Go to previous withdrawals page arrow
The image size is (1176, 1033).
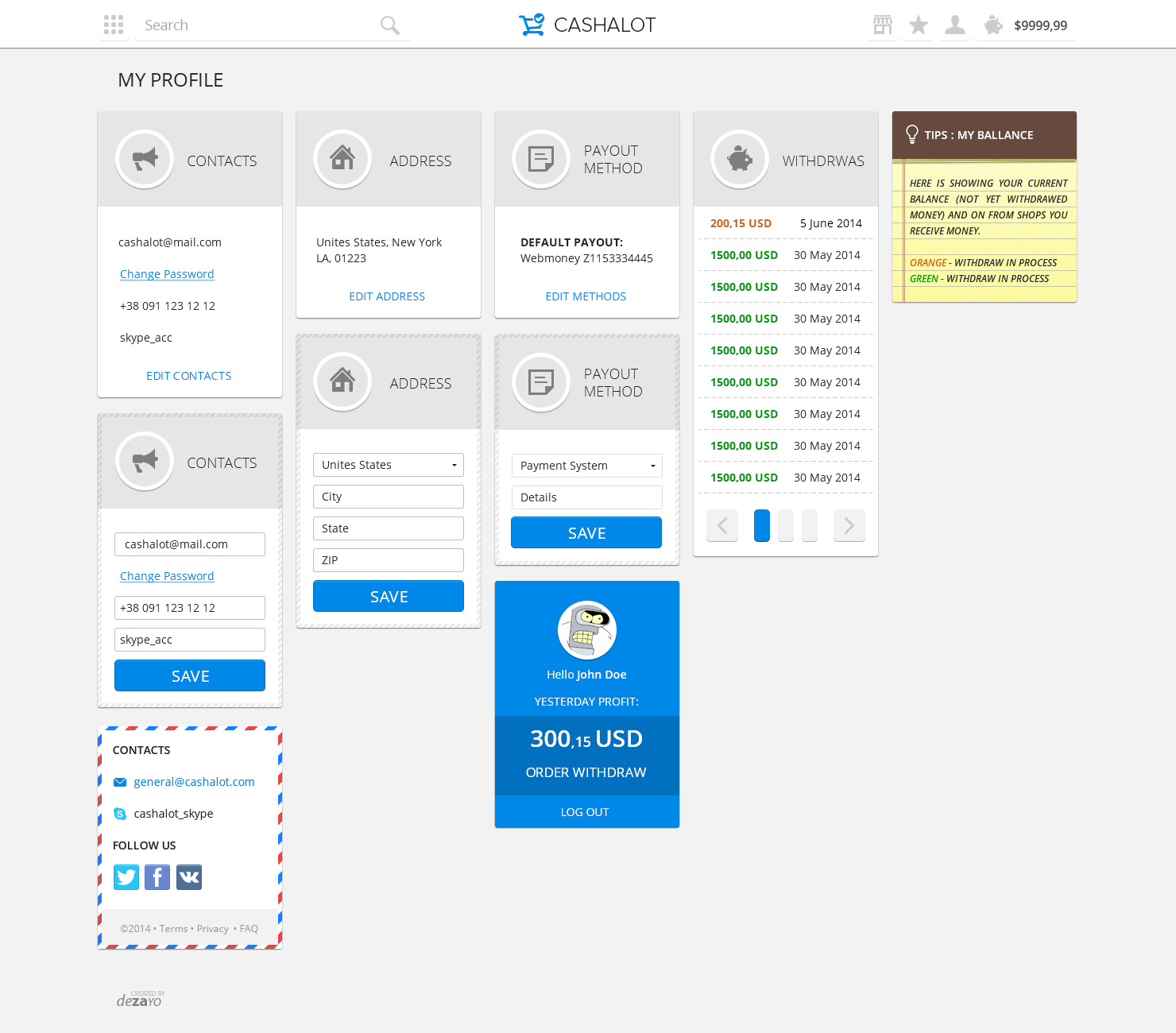click(722, 525)
